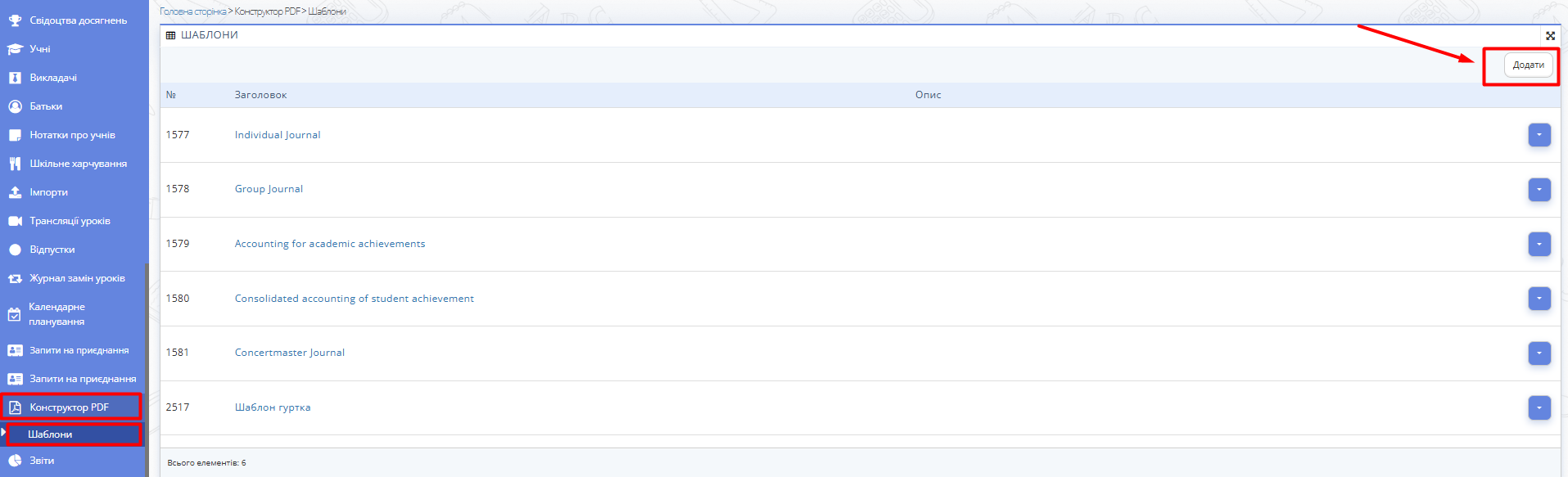This screenshot has height=477, width=1568.
Task: Click the video camera icon for Трансляції уроків
Action: click(15, 221)
